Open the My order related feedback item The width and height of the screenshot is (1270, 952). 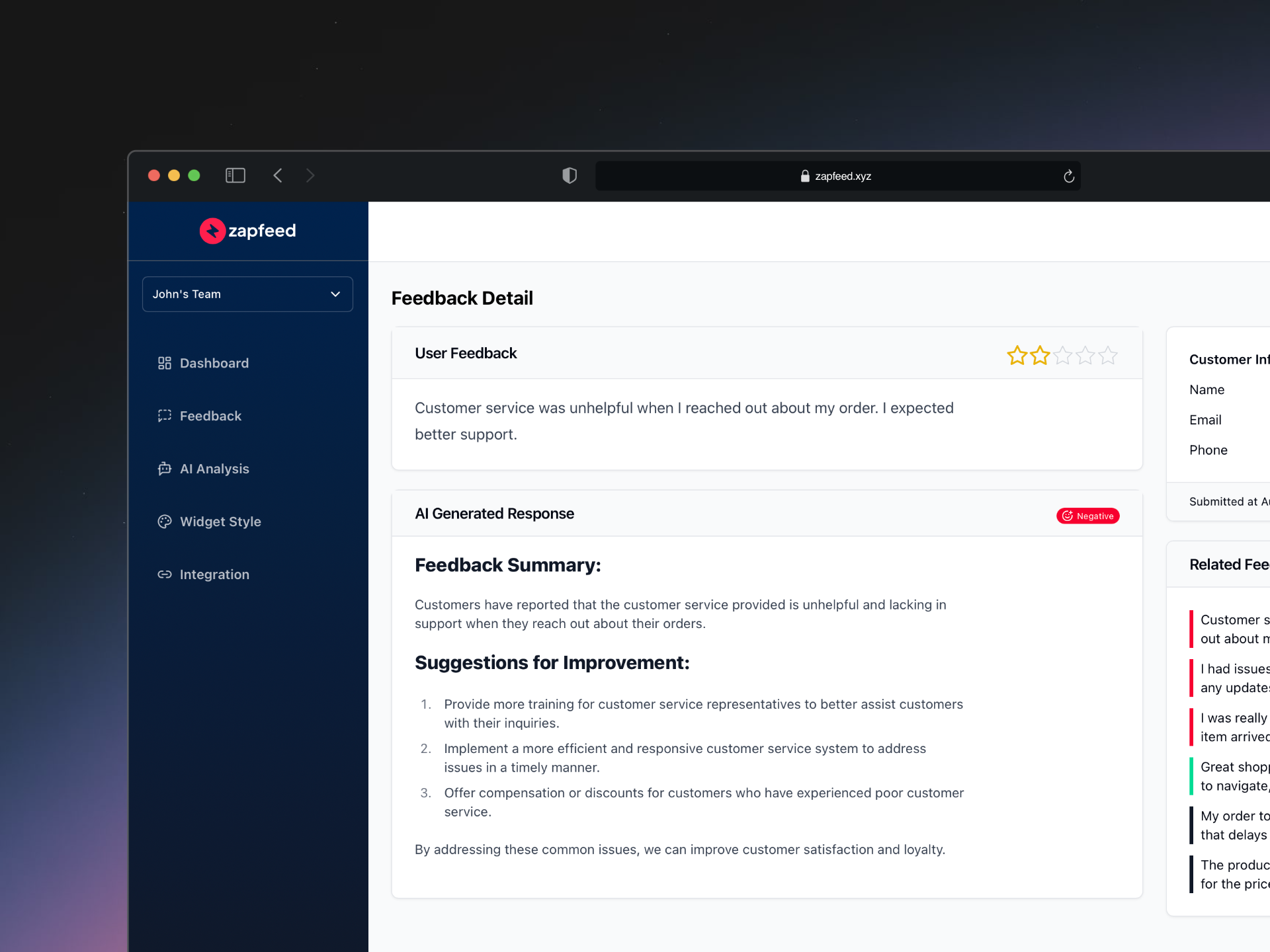1233,825
